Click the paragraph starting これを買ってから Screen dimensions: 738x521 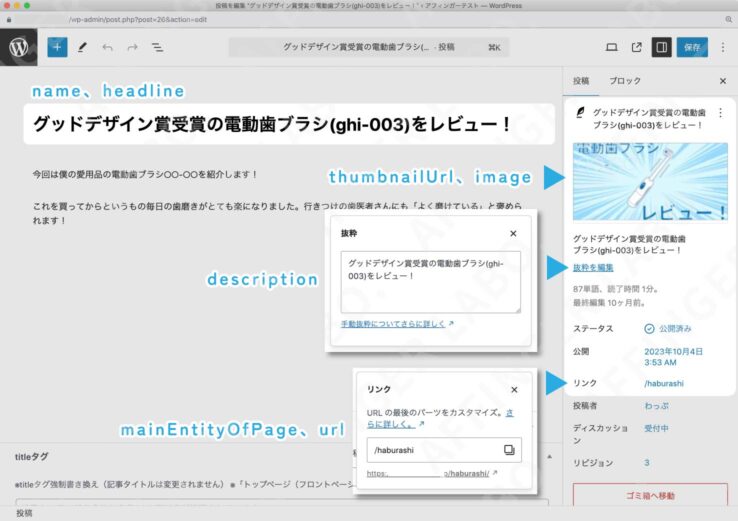pos(277,213)
